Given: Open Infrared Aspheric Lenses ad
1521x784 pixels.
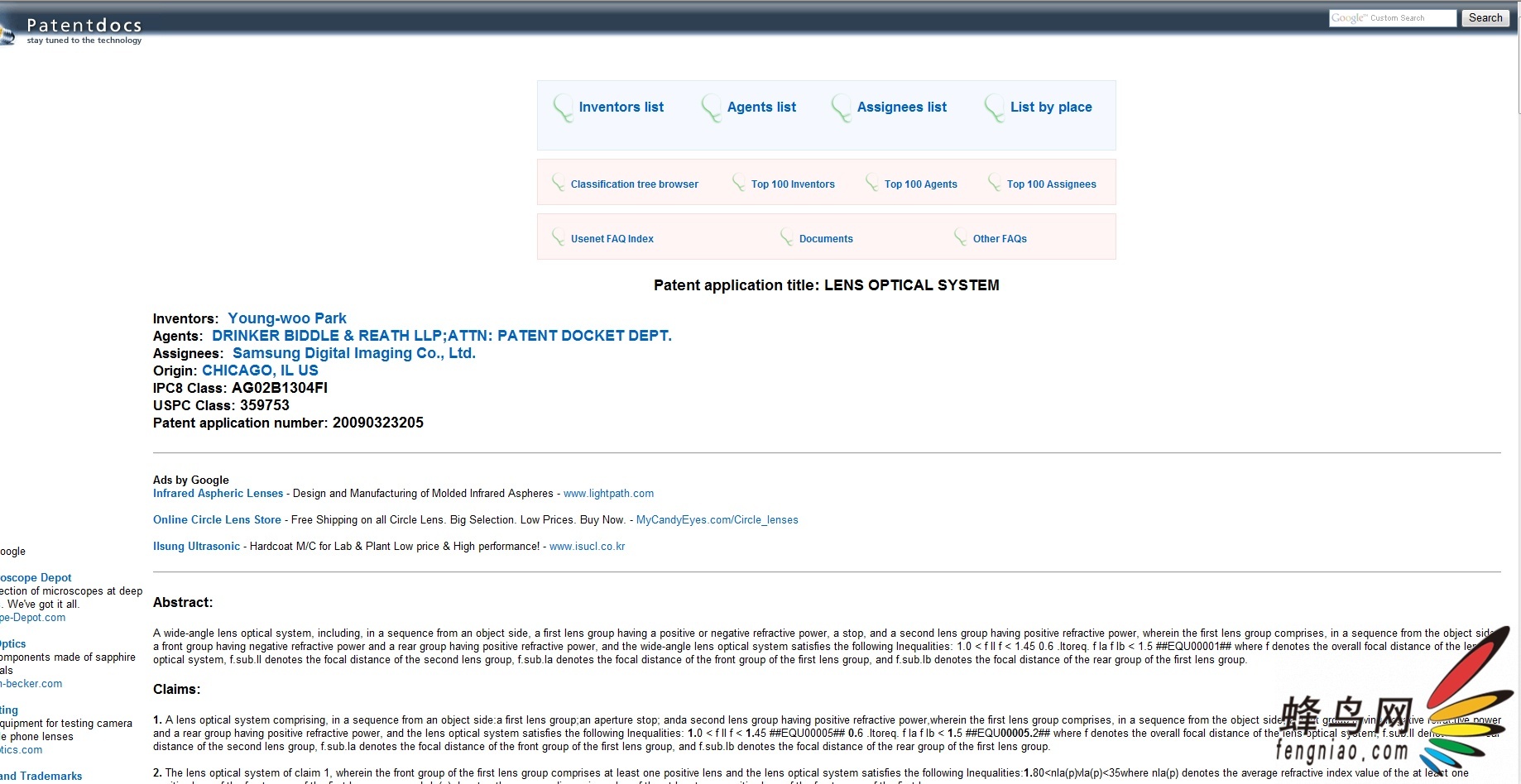Looking at the screenshot, I should tap(218, 493).
